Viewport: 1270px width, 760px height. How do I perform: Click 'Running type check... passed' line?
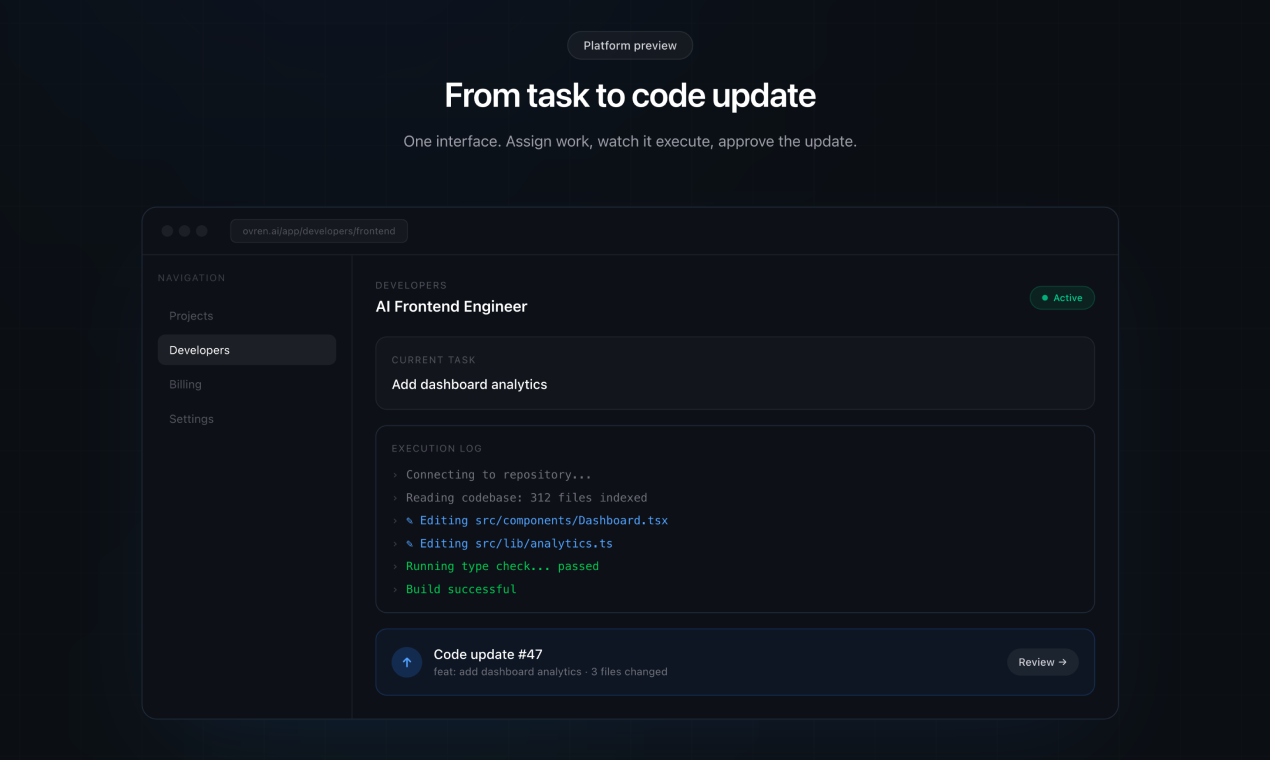point(502,566)
